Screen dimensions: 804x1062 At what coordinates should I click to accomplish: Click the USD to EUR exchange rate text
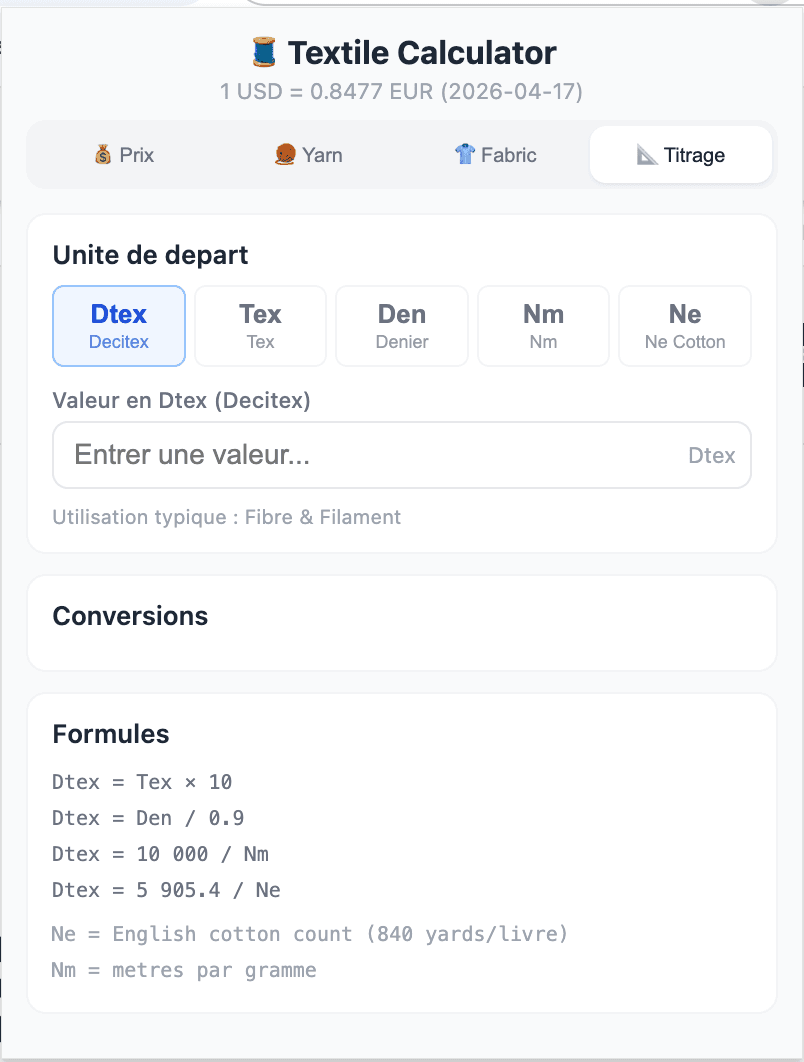402,92
